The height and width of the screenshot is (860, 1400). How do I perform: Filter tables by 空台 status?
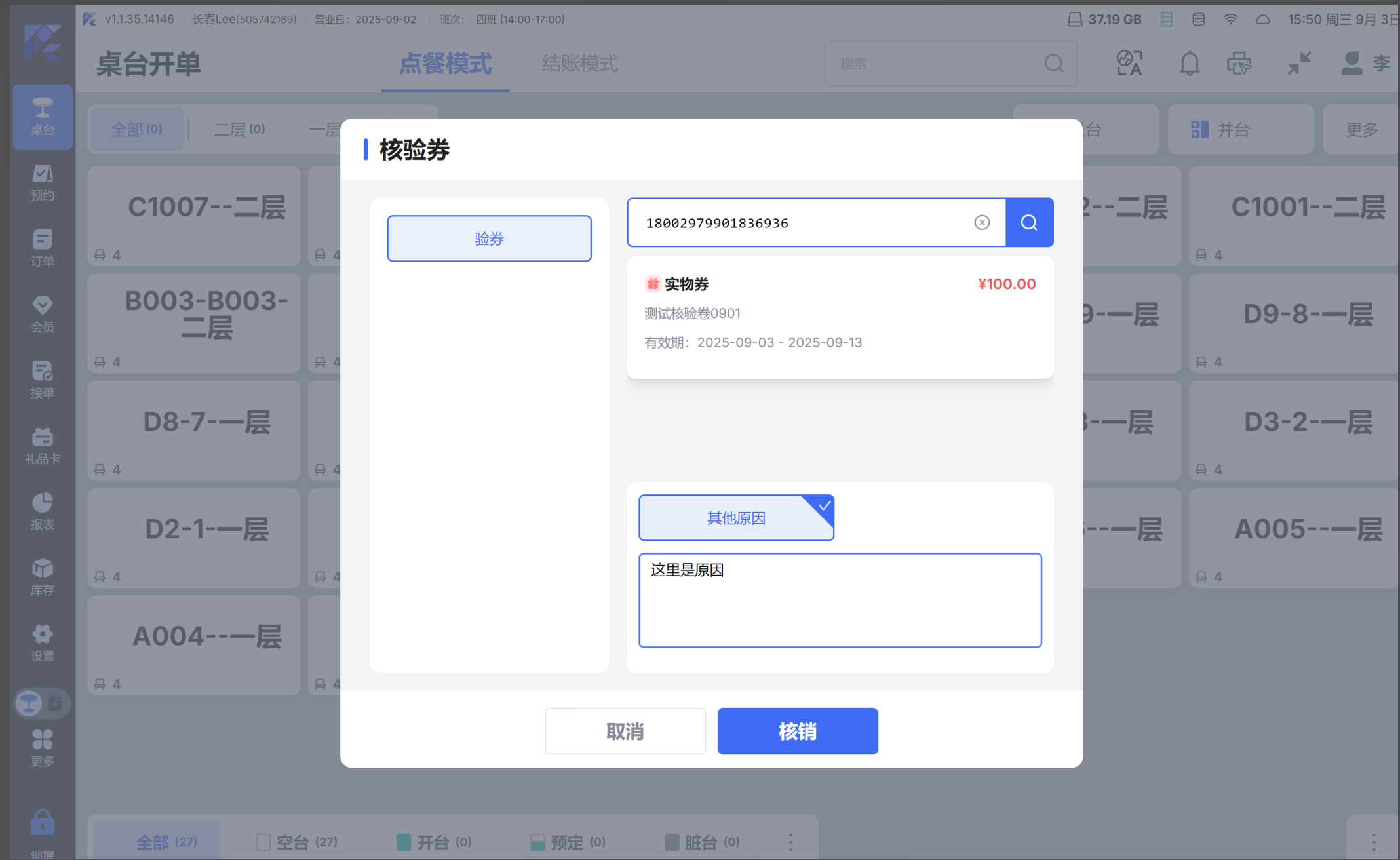tap(297, 842)
